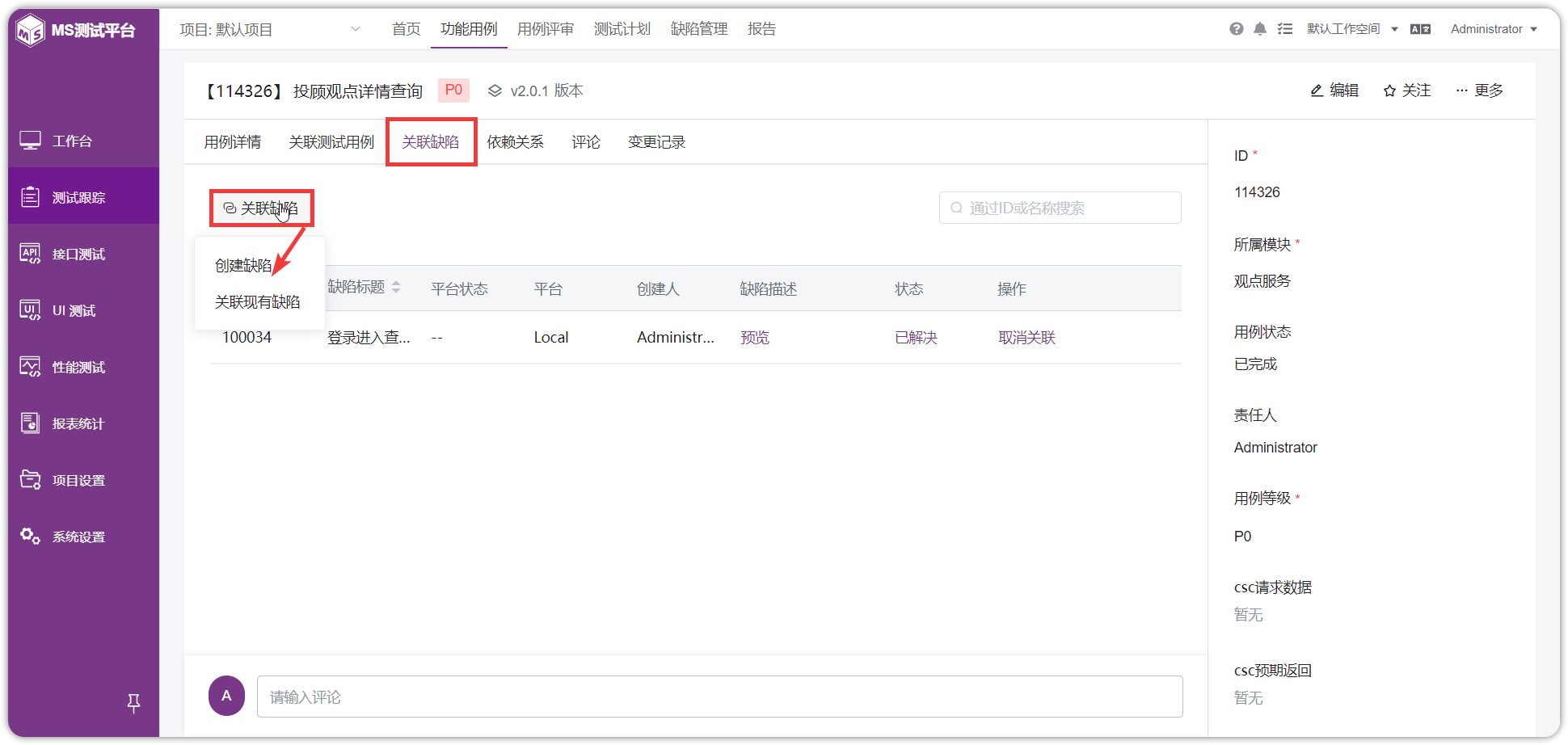1568x745 pixels.
Task: Open the Administrator user menu
Action: coord(1494,29)
